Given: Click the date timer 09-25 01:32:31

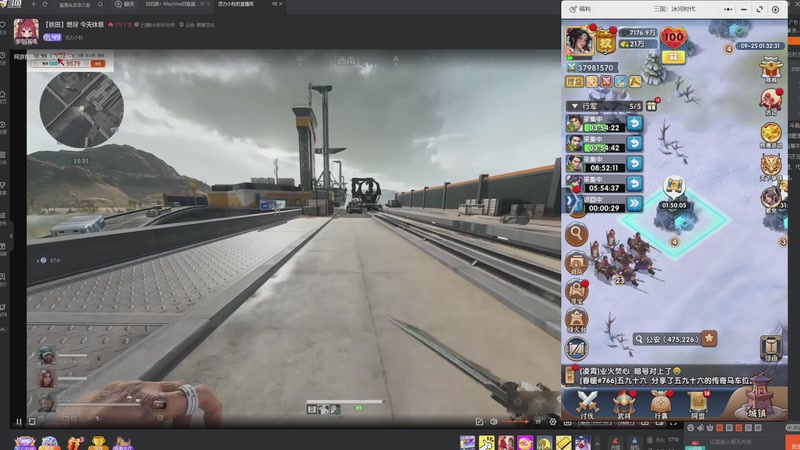Looking at the screenshot, I should click(x=760, y=46).
